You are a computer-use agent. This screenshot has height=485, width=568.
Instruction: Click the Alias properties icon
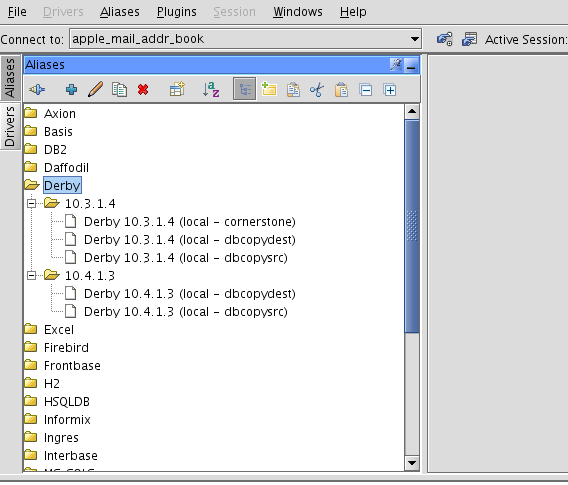coord(177,89)
